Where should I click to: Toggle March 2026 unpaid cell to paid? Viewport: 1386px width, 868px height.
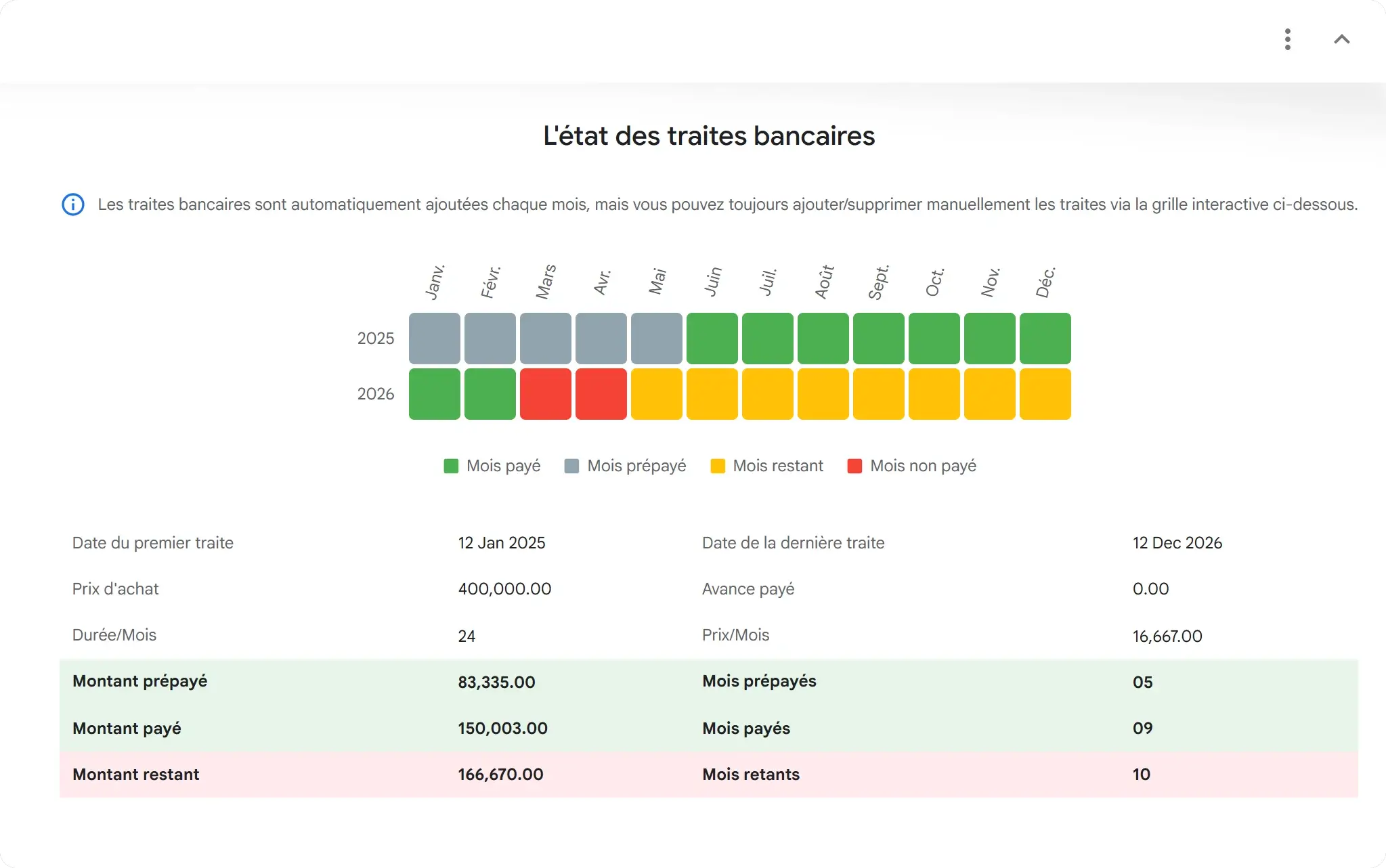[x=546, y=394]
